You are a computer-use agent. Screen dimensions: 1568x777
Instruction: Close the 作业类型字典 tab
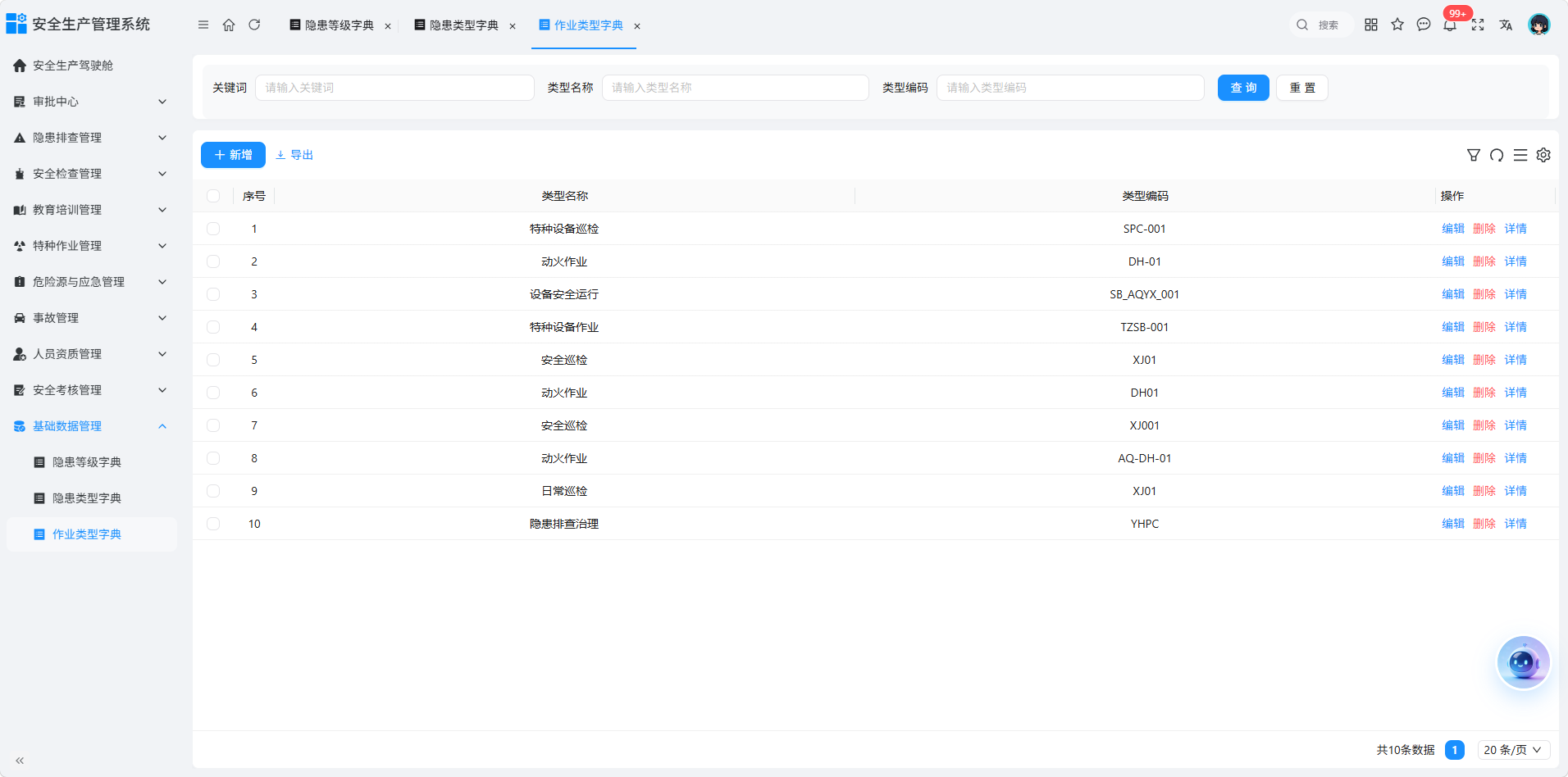(637, 26)
